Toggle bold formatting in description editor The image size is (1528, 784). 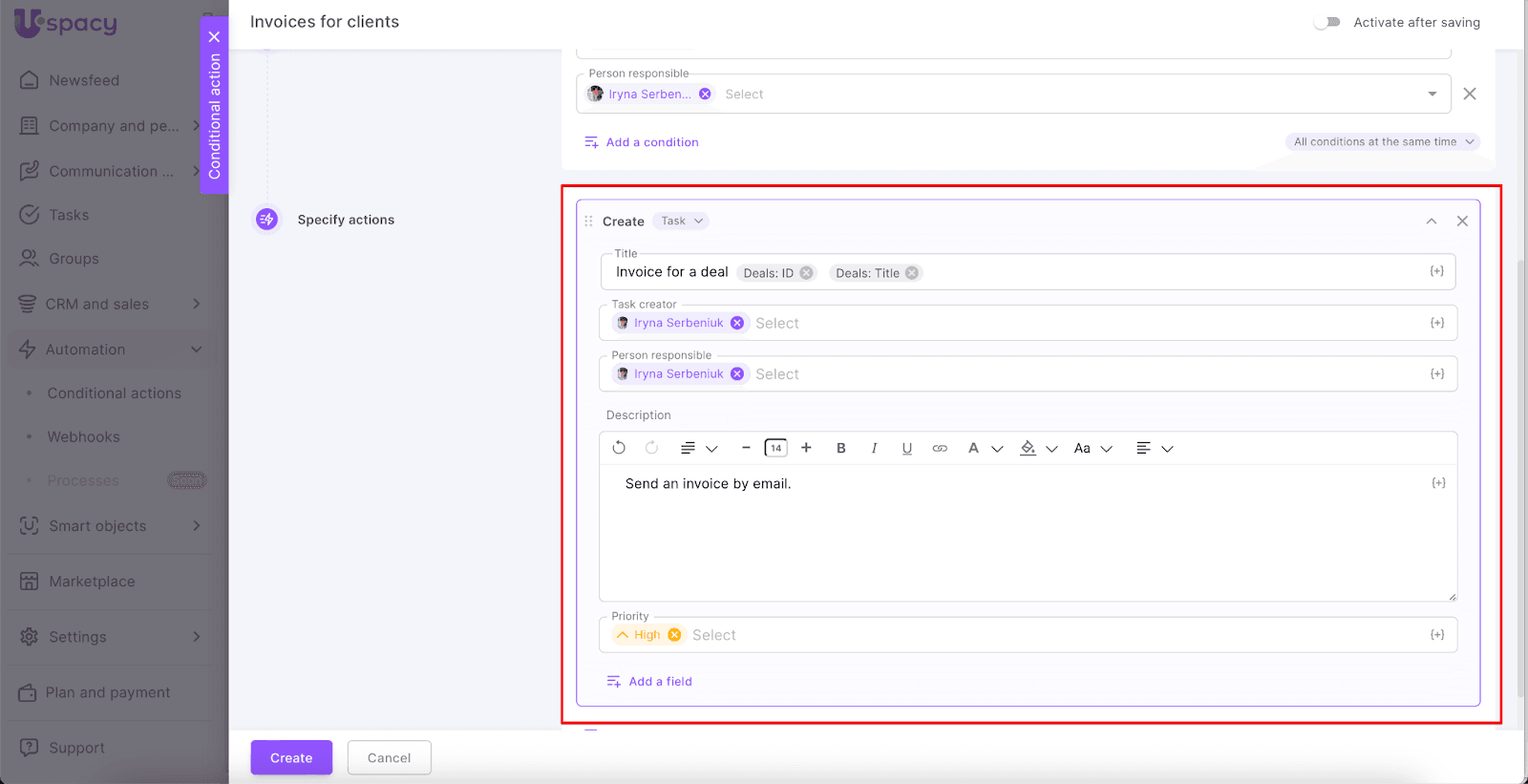(x=840, y=448)
